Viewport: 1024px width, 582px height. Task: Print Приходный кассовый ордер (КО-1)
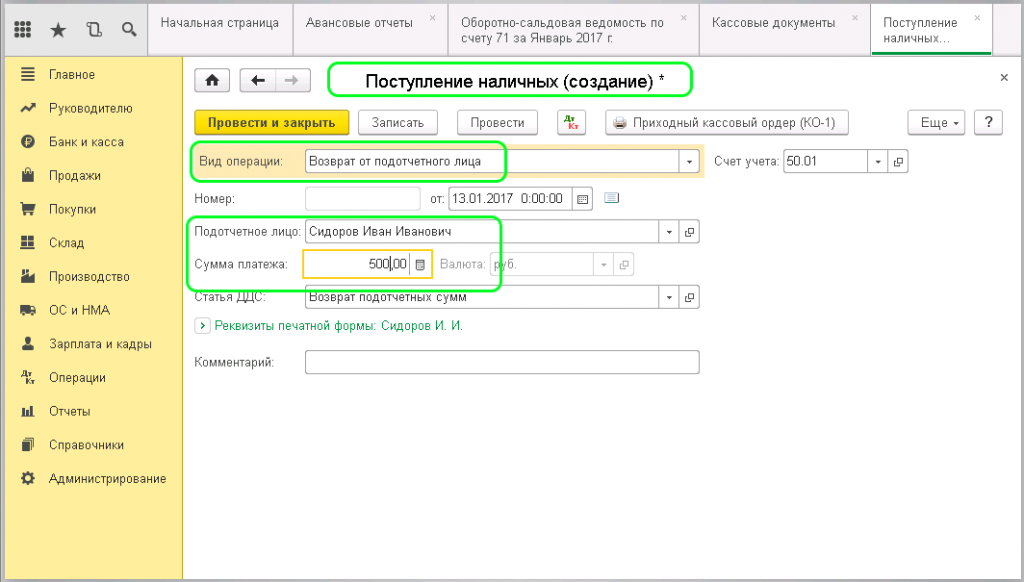[729, 122]
